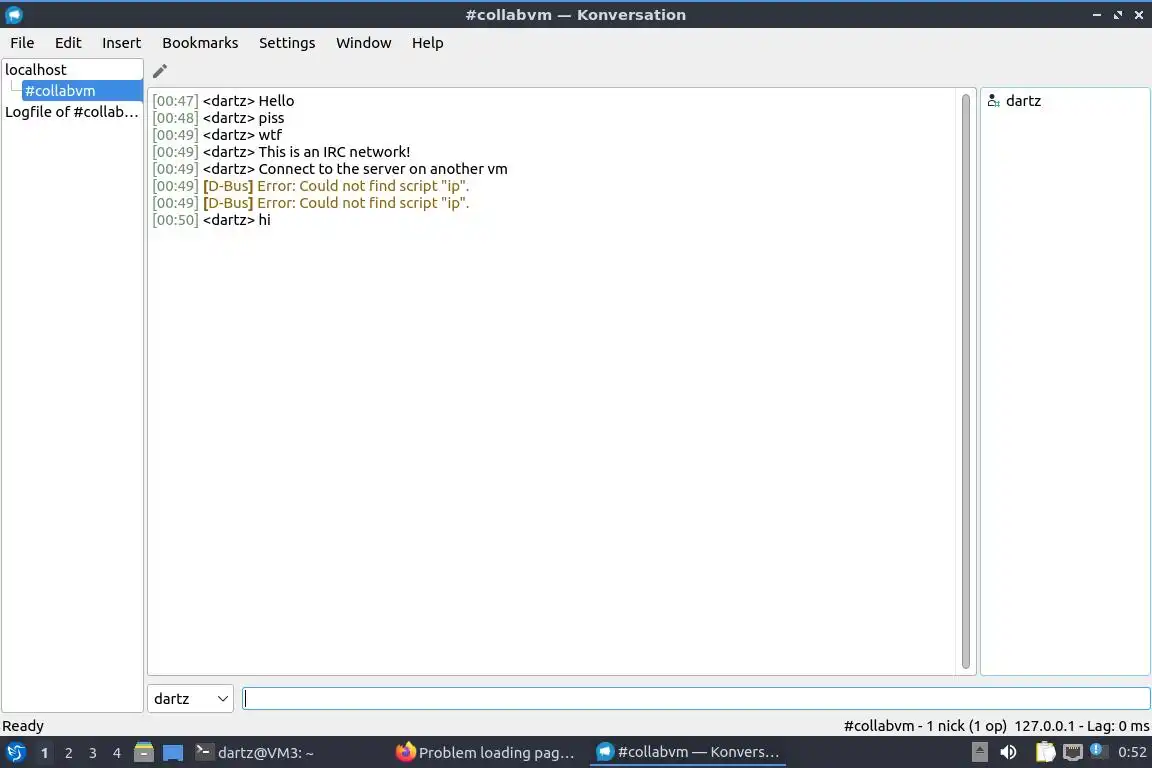This screenshot has width=1152, height=768.
Task: Open the Logfile of #collab… entry
Action: pyautogui.click(x=72, y=112)
